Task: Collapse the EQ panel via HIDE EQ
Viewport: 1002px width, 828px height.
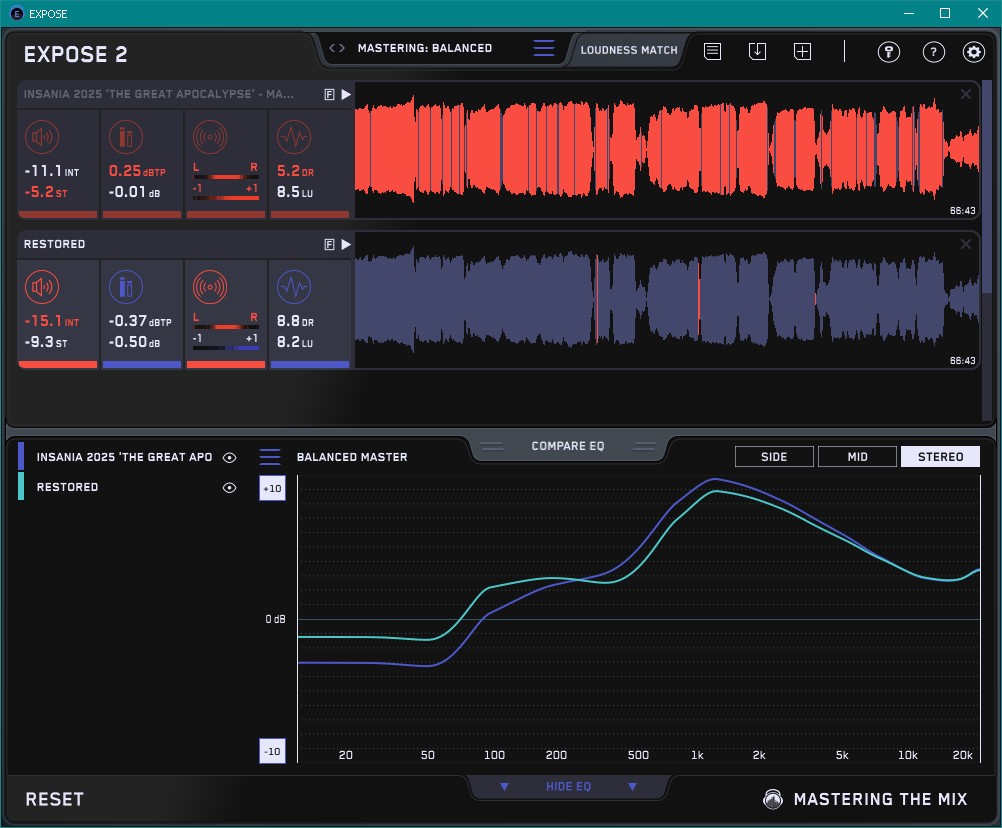Action: click(x=568, y=787)
